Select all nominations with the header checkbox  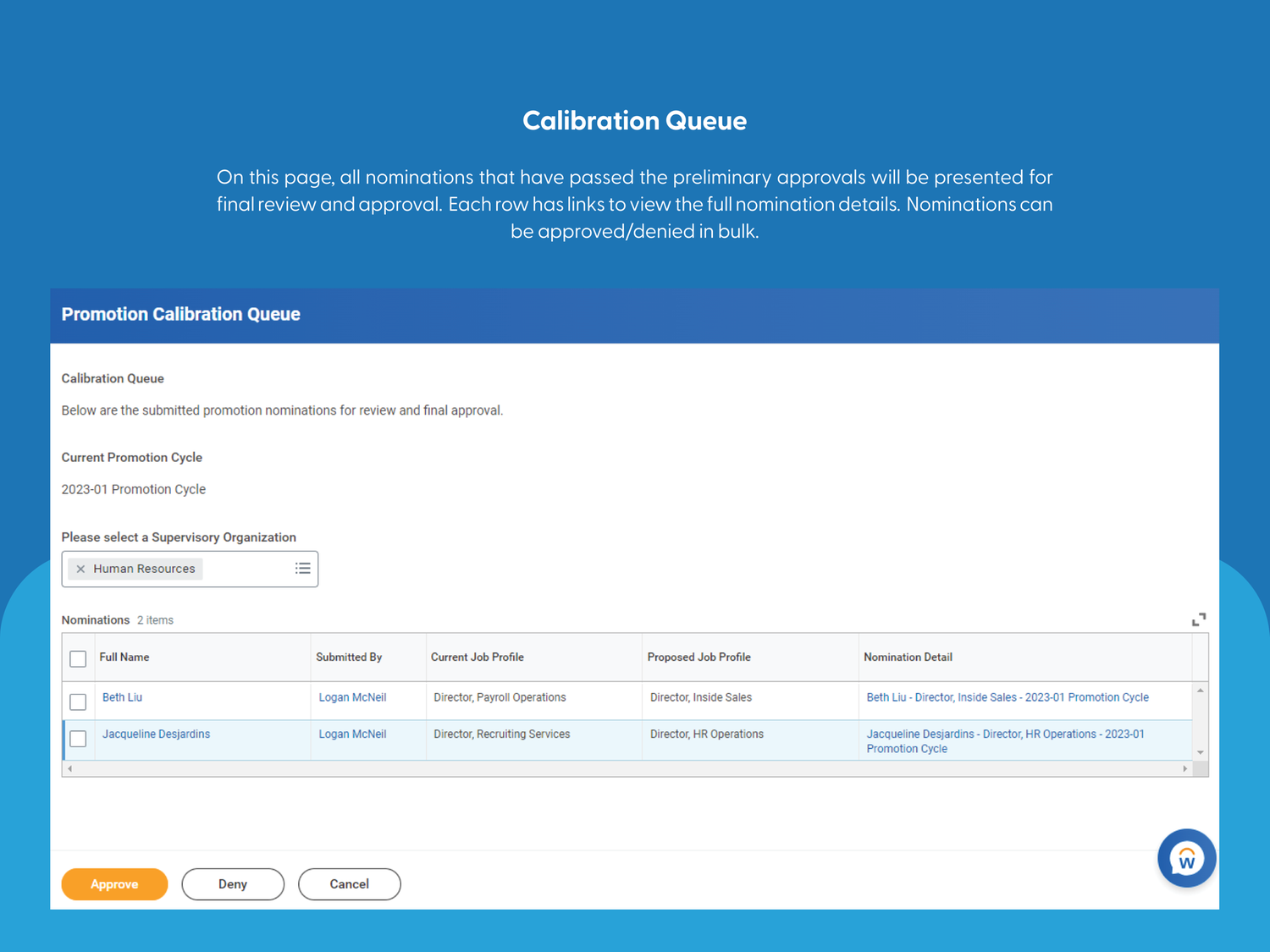point(78,658)
